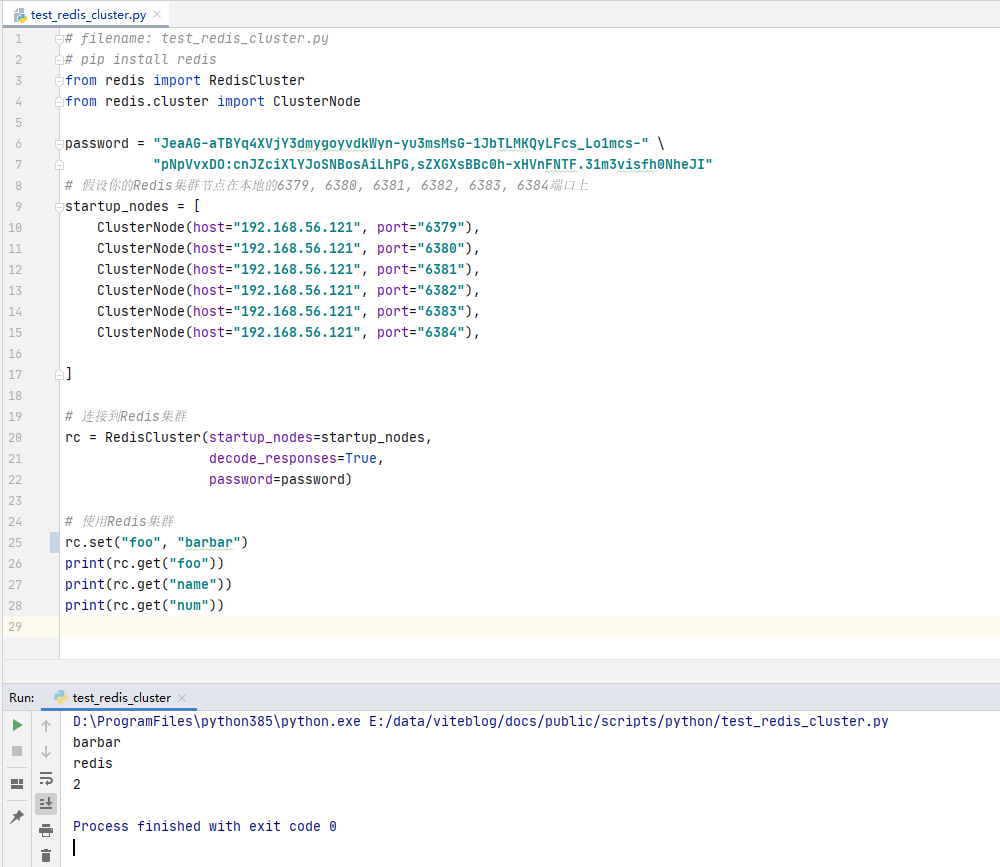This screenshot has width=1000, height=867.
Task: Click print(rc.get("foo")) on line 26
Action: [145, 563]
